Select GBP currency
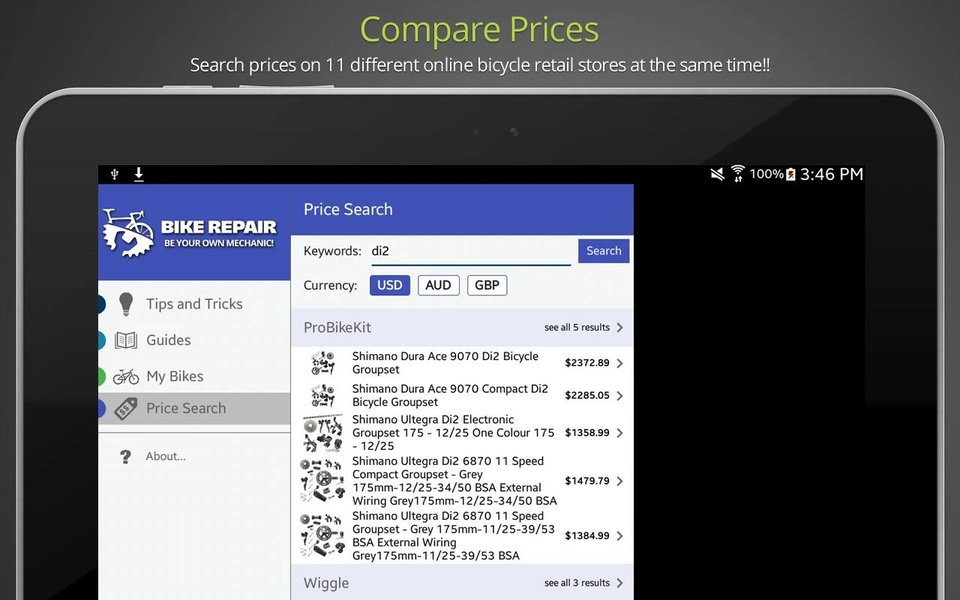 click(x=487, y=285)
